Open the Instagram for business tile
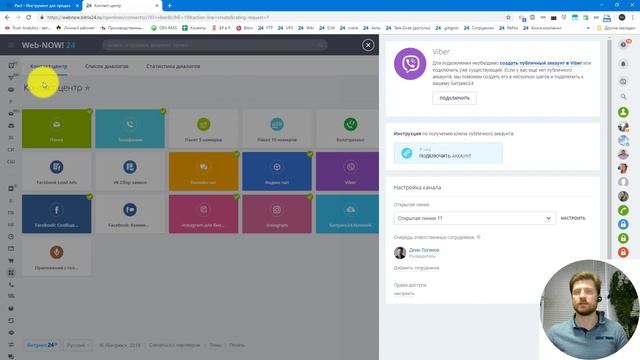This screenshot has width=640, height=360. [x=204, y=214]
